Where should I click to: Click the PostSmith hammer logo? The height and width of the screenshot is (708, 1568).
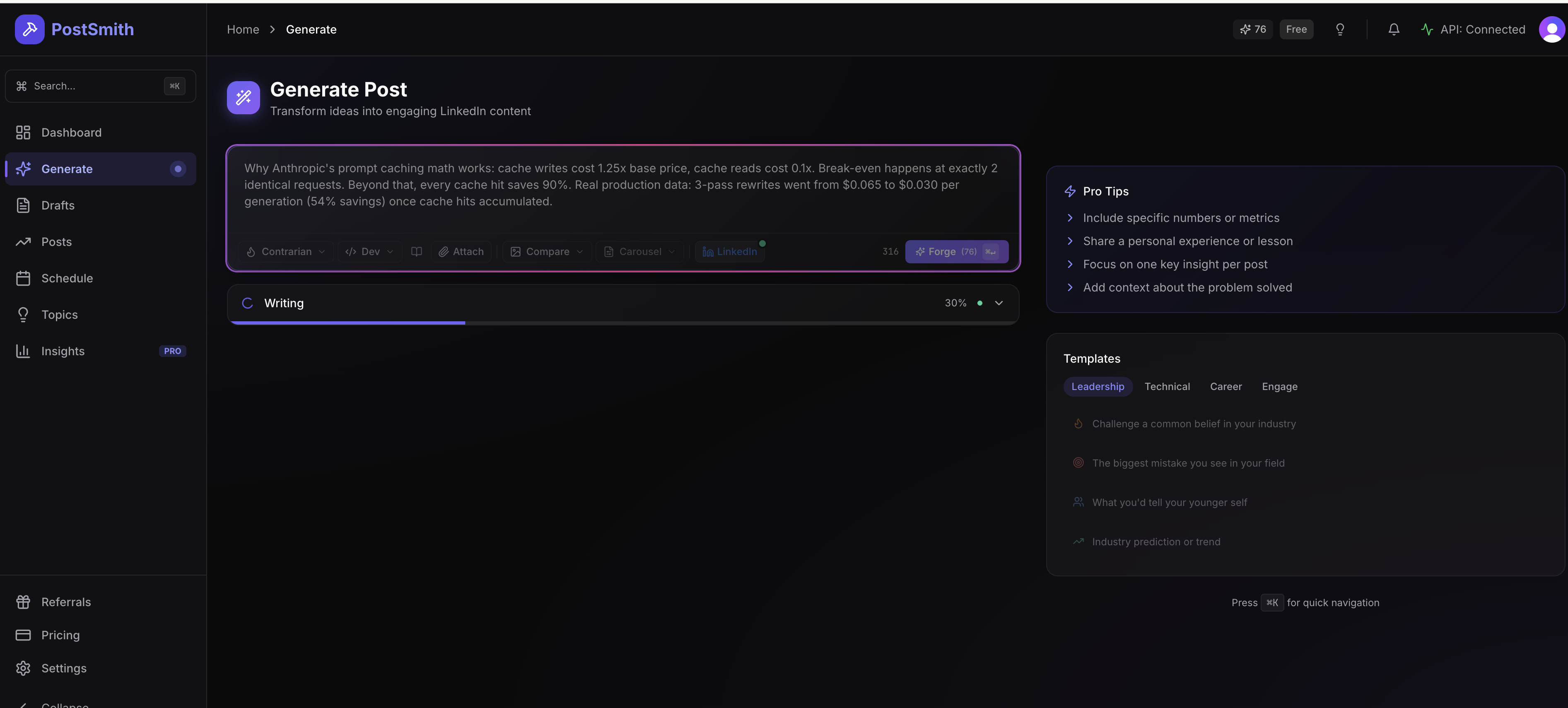click(29, 29)
